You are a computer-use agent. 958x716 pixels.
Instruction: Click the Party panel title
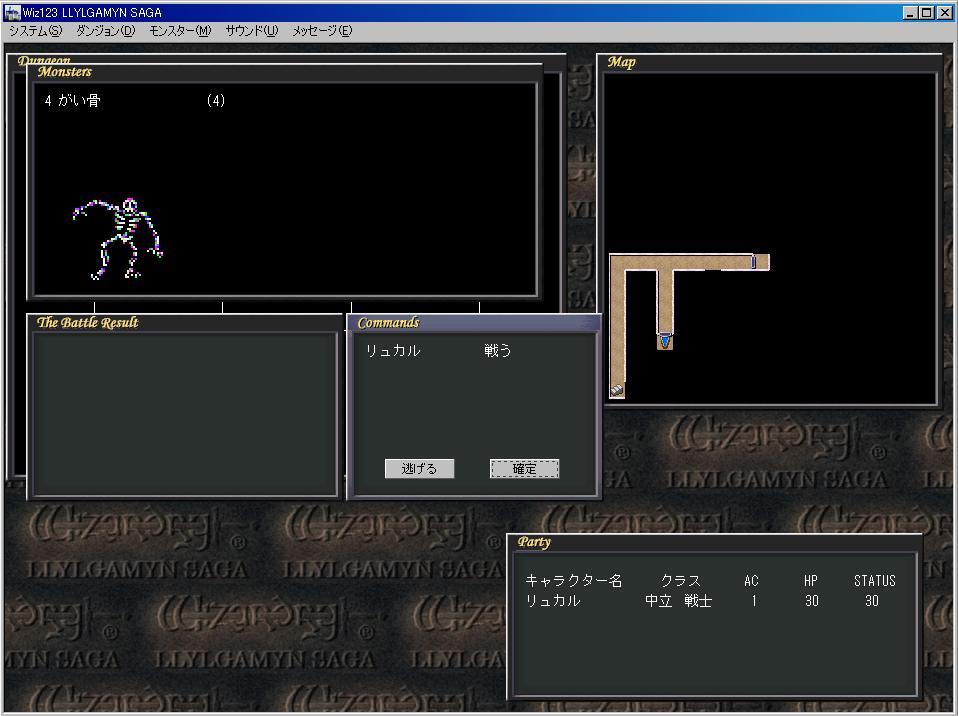pos(534,542)
